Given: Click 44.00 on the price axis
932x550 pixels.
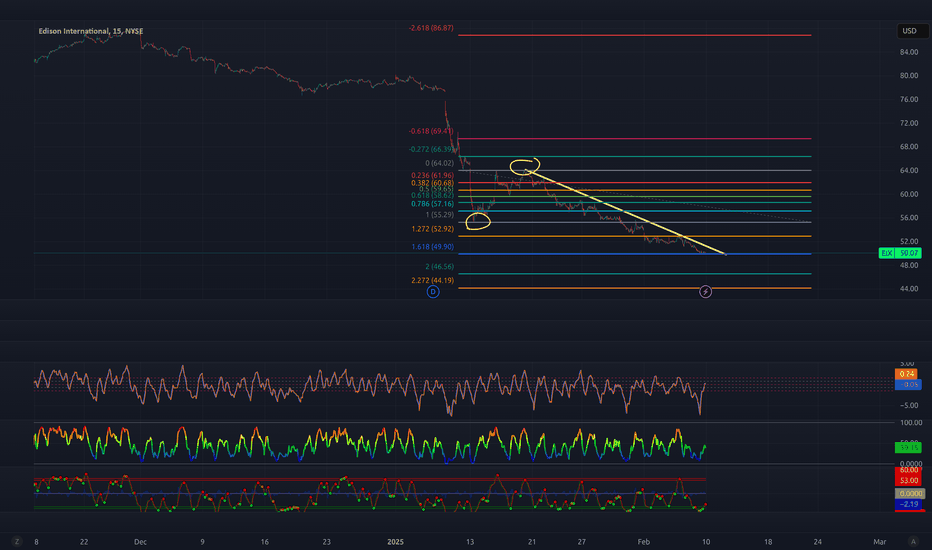Looking at the screenshot, I should [x=909, y=289].
